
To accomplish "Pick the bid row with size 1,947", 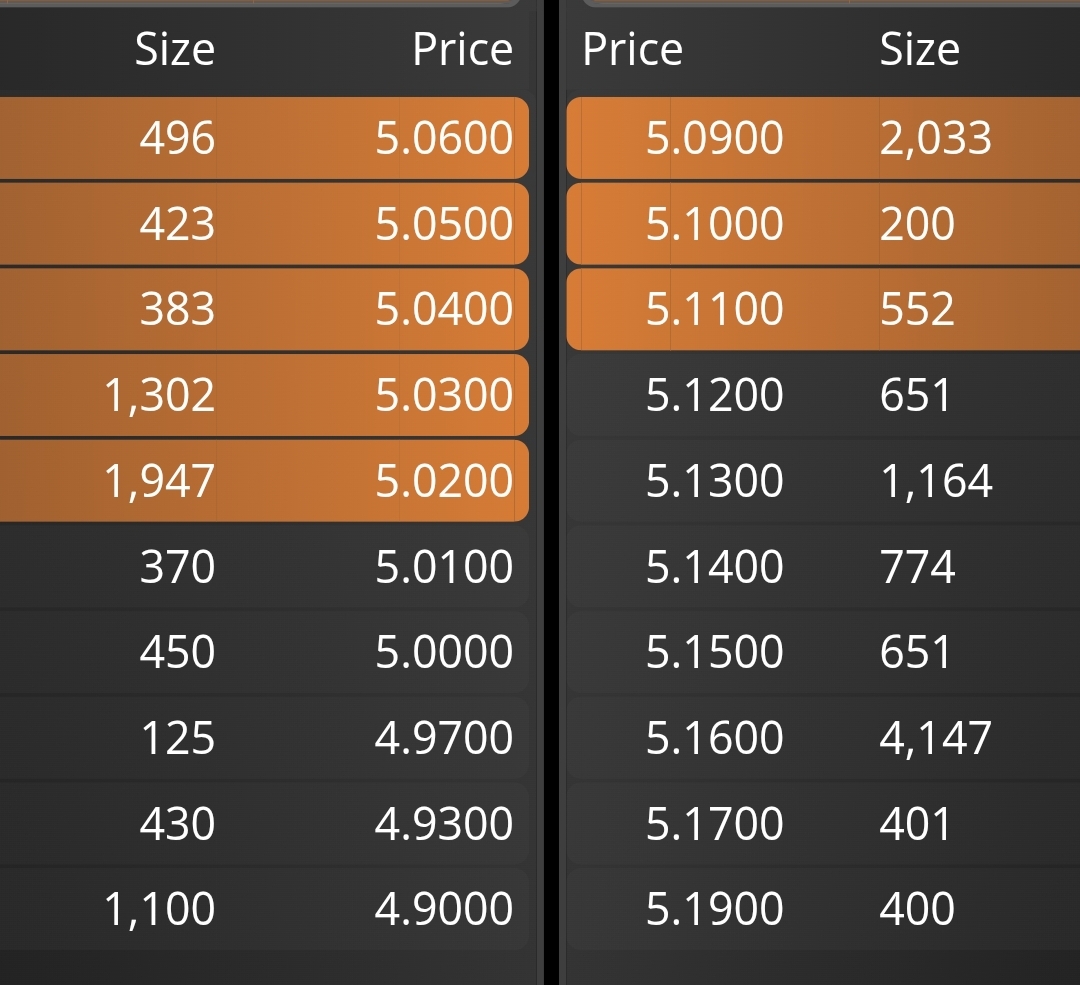I will (x=264, y=481).
